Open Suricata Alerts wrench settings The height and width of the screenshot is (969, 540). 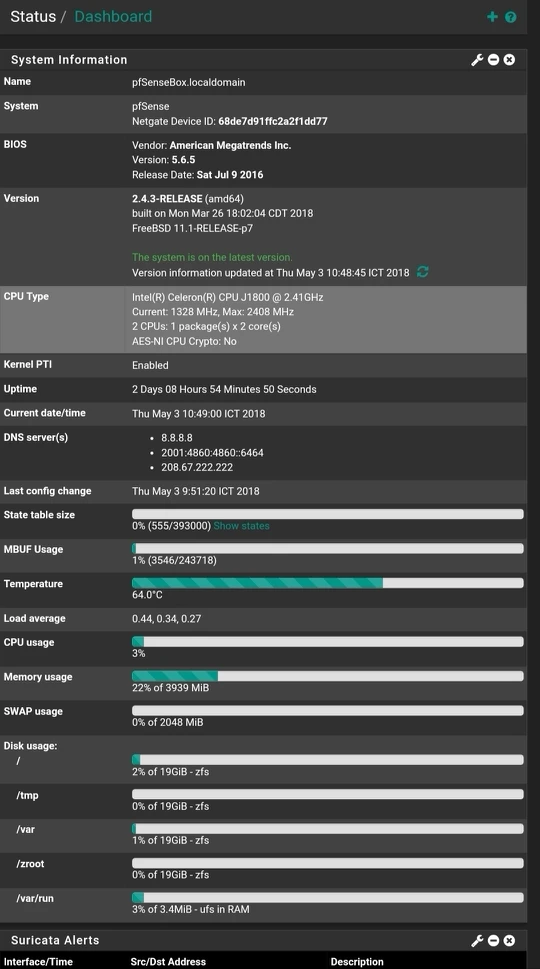click(x=477, y=941)
